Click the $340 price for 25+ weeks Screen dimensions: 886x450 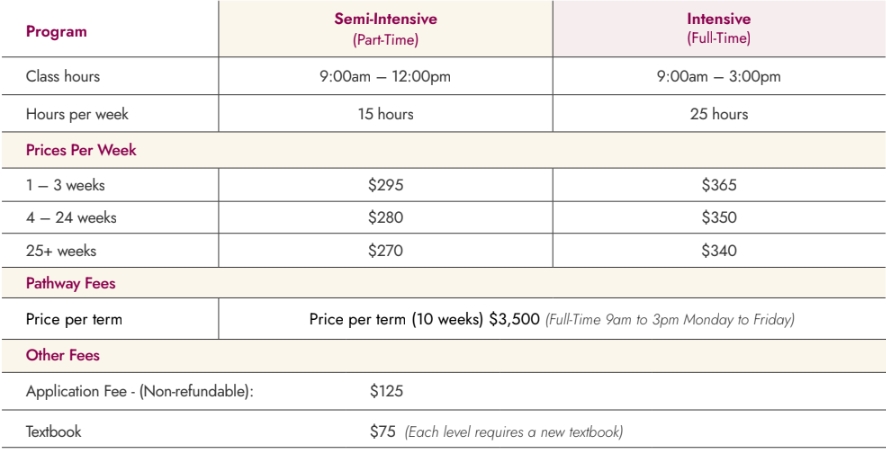point(718,250)
